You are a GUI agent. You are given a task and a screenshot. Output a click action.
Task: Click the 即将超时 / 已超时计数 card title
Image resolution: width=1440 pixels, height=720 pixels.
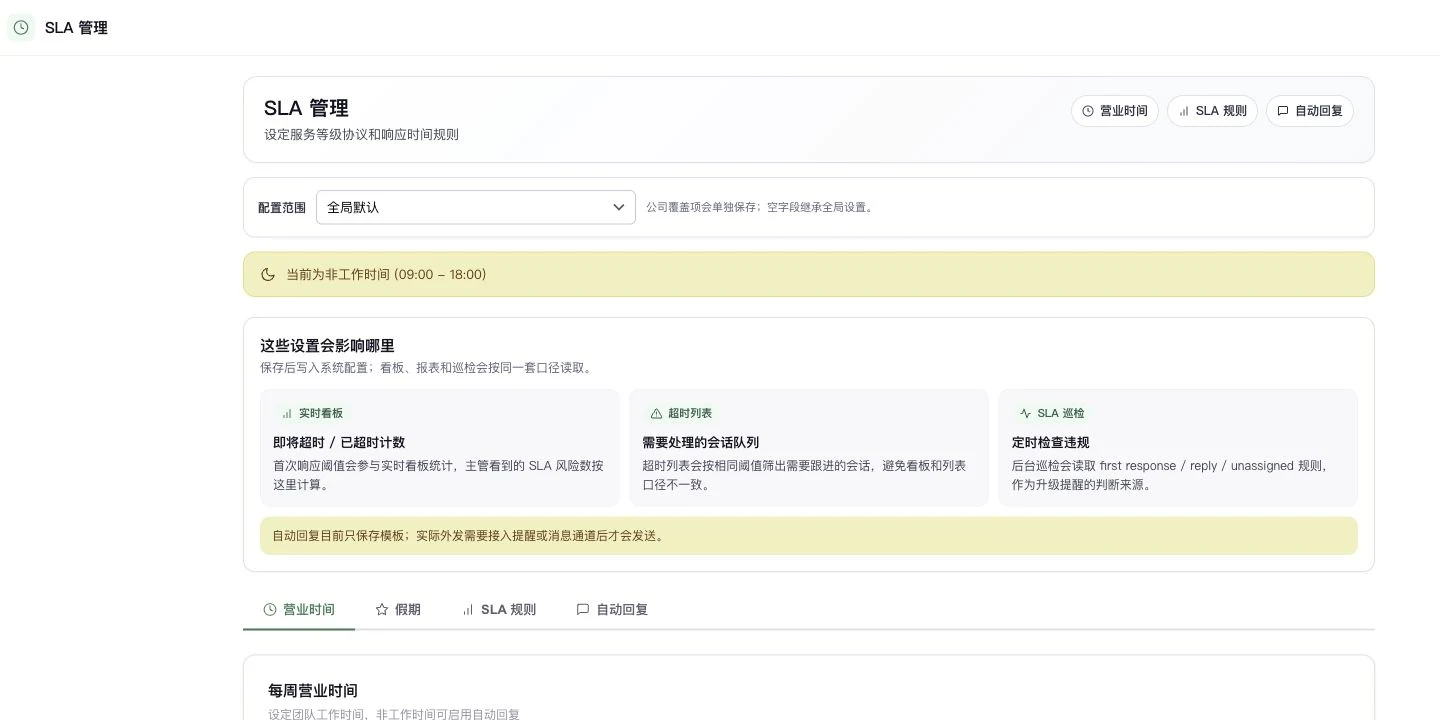point(339,442)
